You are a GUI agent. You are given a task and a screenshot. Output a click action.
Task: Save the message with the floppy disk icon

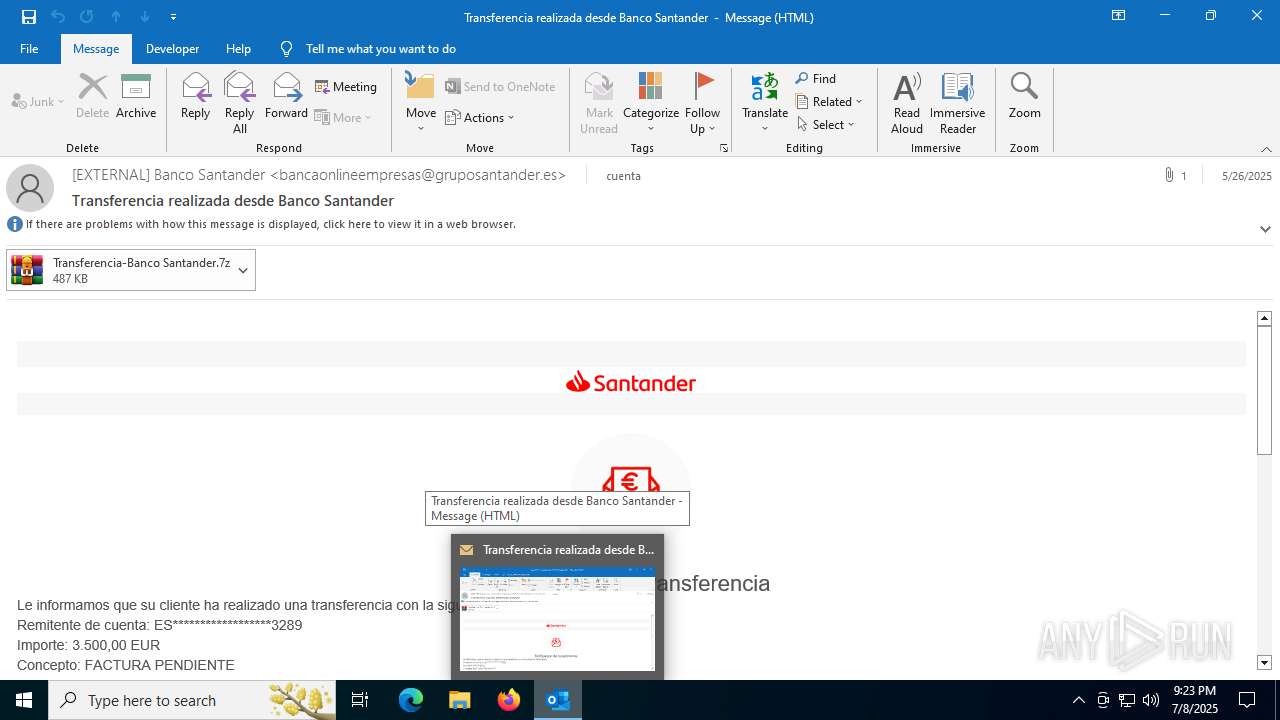pos(28,17)
